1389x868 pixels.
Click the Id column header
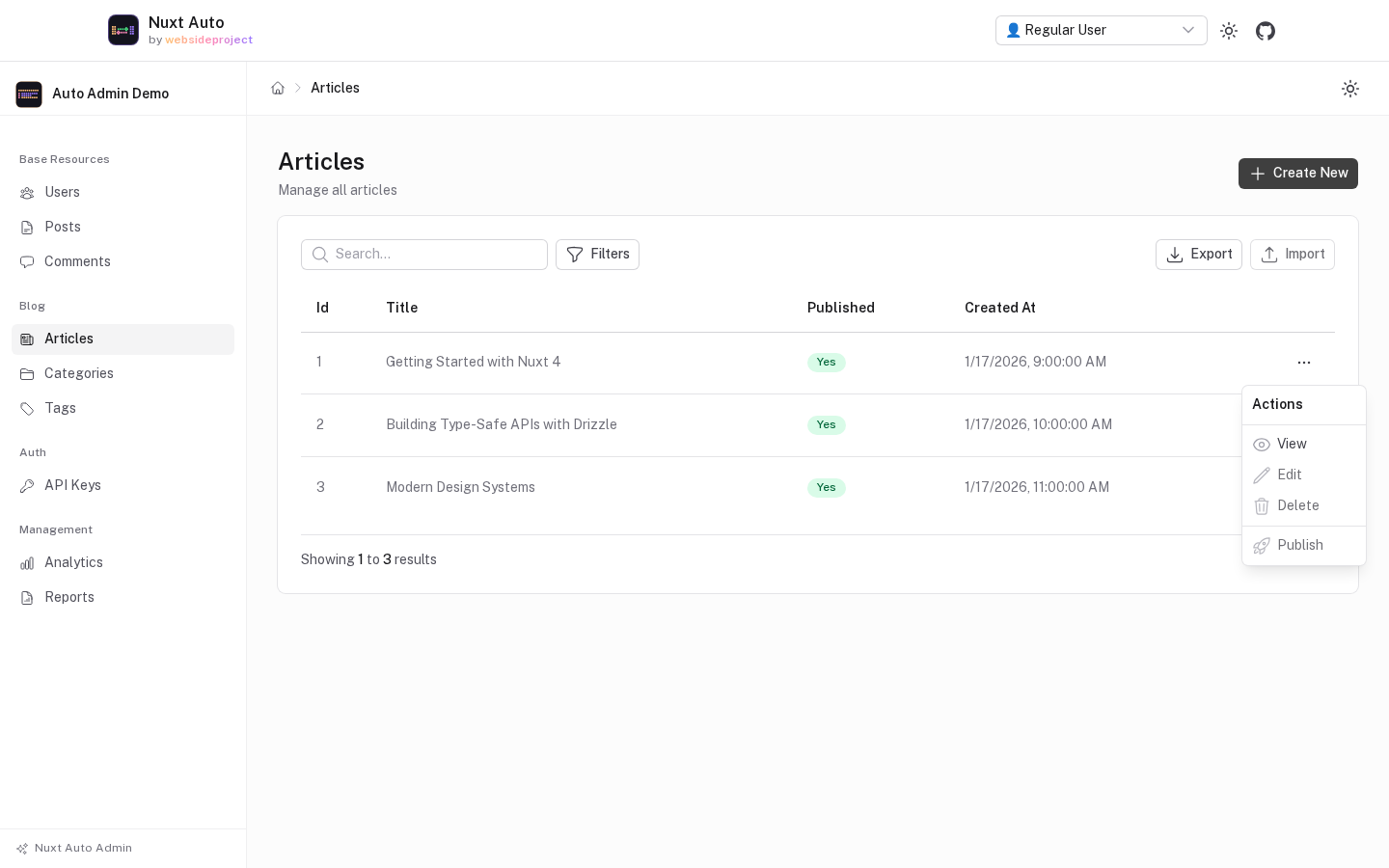pos(322,308)
